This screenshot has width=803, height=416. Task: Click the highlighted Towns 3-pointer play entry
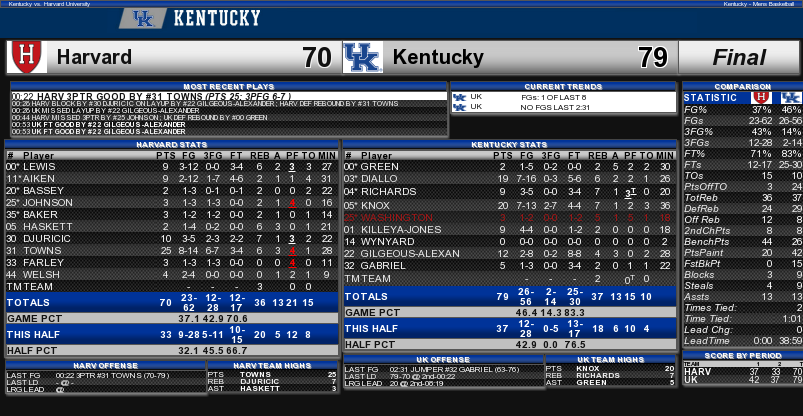coord(226,96)
